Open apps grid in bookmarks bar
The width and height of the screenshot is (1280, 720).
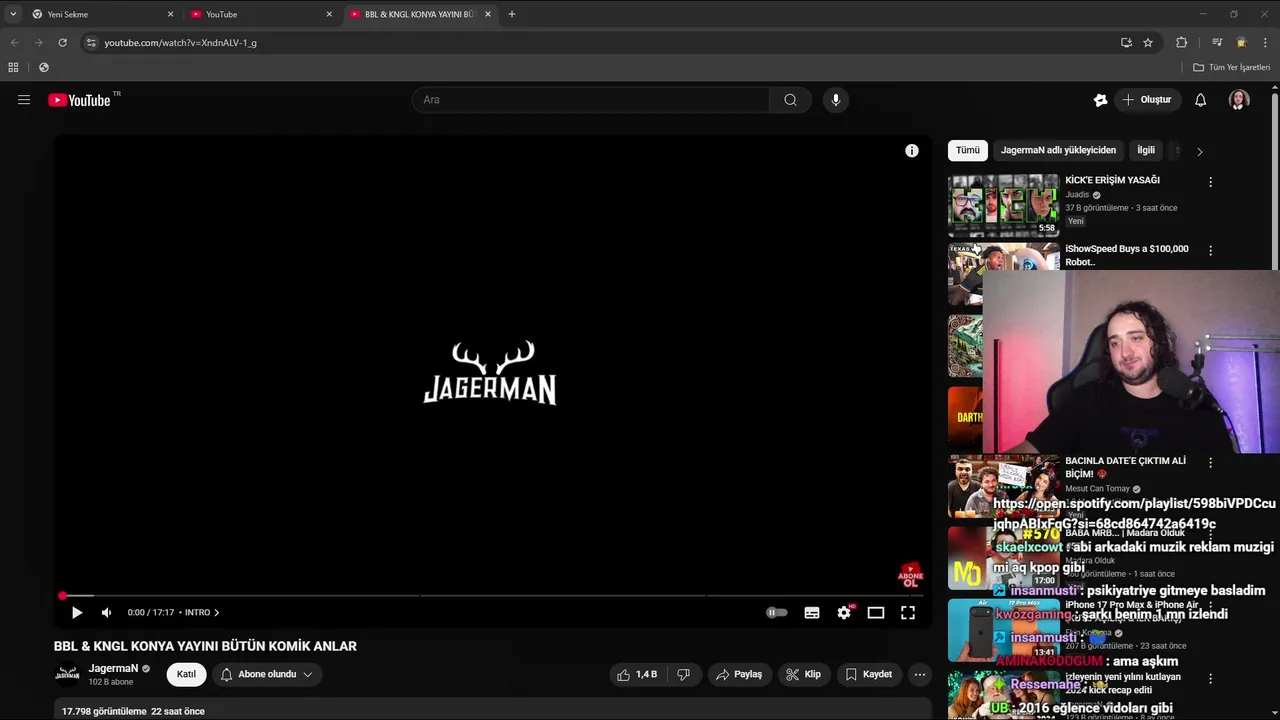point(13,68)
